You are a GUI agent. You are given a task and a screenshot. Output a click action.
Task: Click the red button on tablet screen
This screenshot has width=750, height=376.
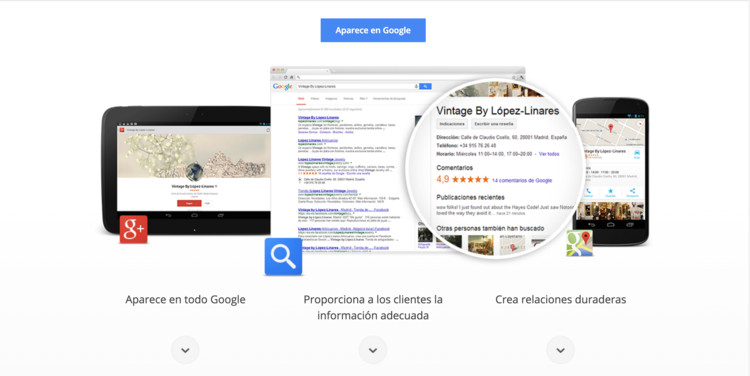click(x=189, y=203)
